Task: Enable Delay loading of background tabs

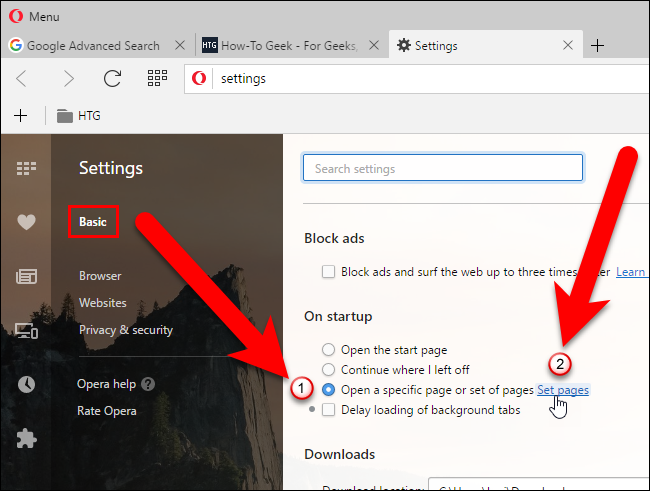Action: 328,410
